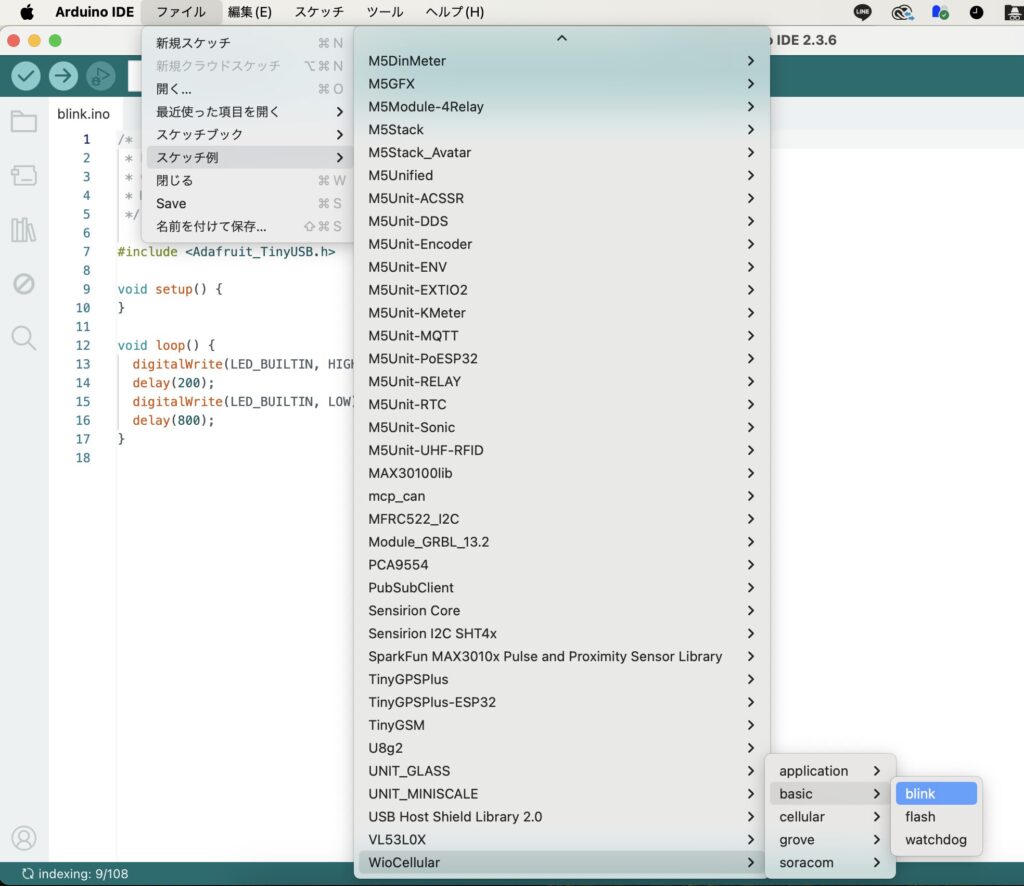Viewport: 1024px width, 886px height.
Task: Expand the grove submenu
Action: click(x=830, y=840)
